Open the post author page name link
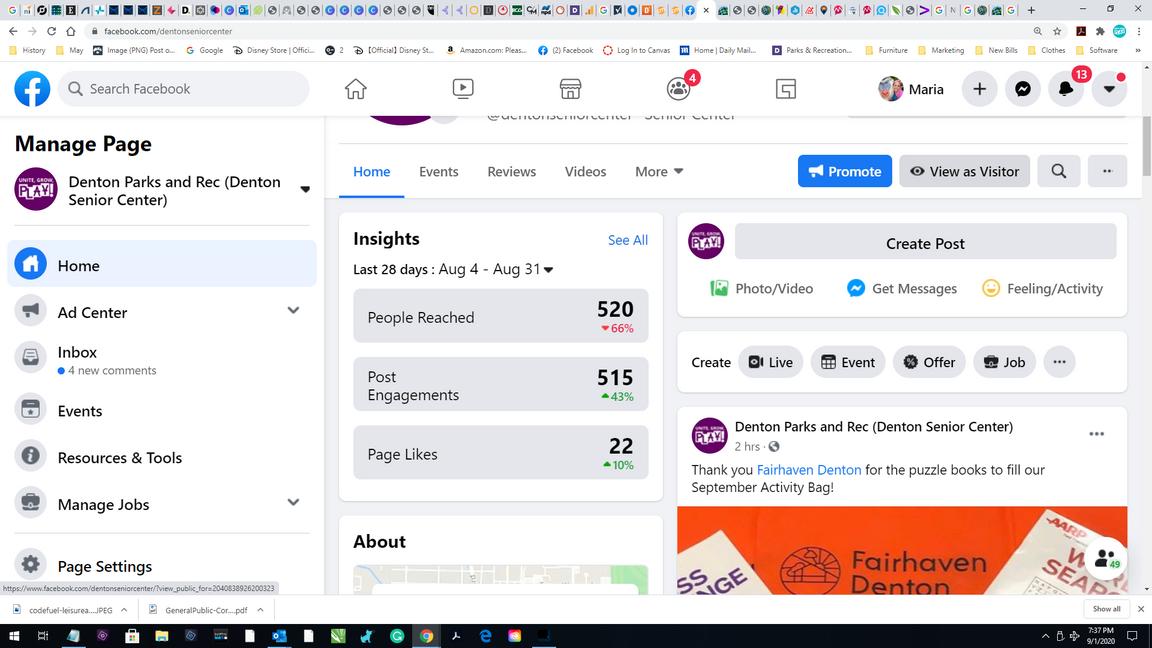 (874, 426)
